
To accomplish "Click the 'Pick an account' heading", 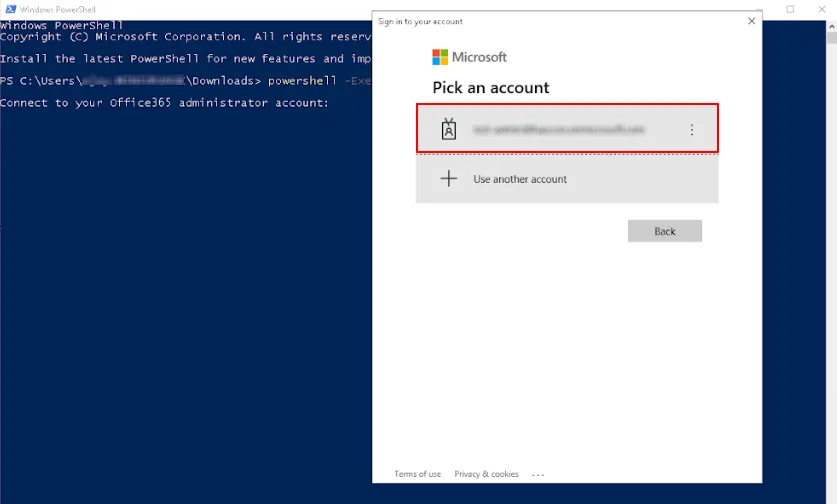I will click(x=491, y=88).
